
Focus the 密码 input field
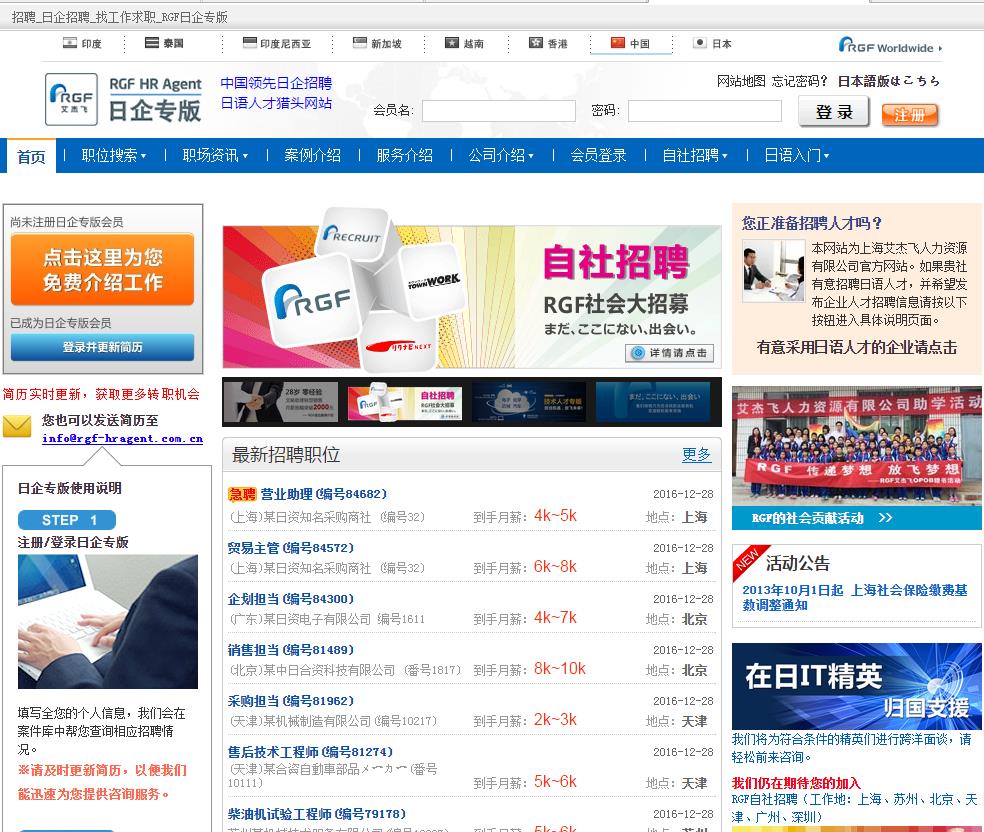(705, 111)
